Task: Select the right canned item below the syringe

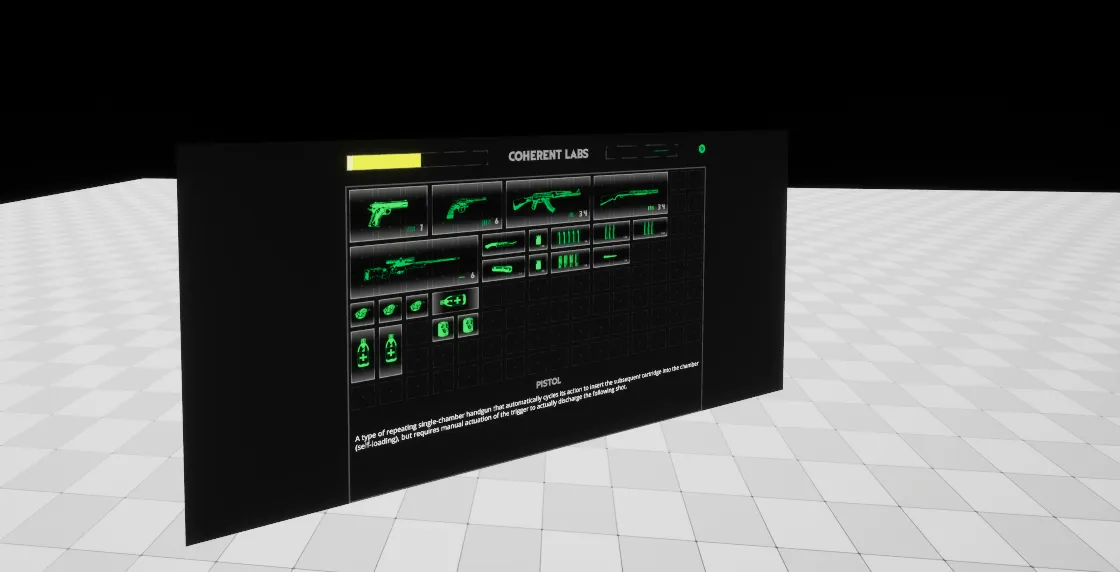Action: point(467,326)
